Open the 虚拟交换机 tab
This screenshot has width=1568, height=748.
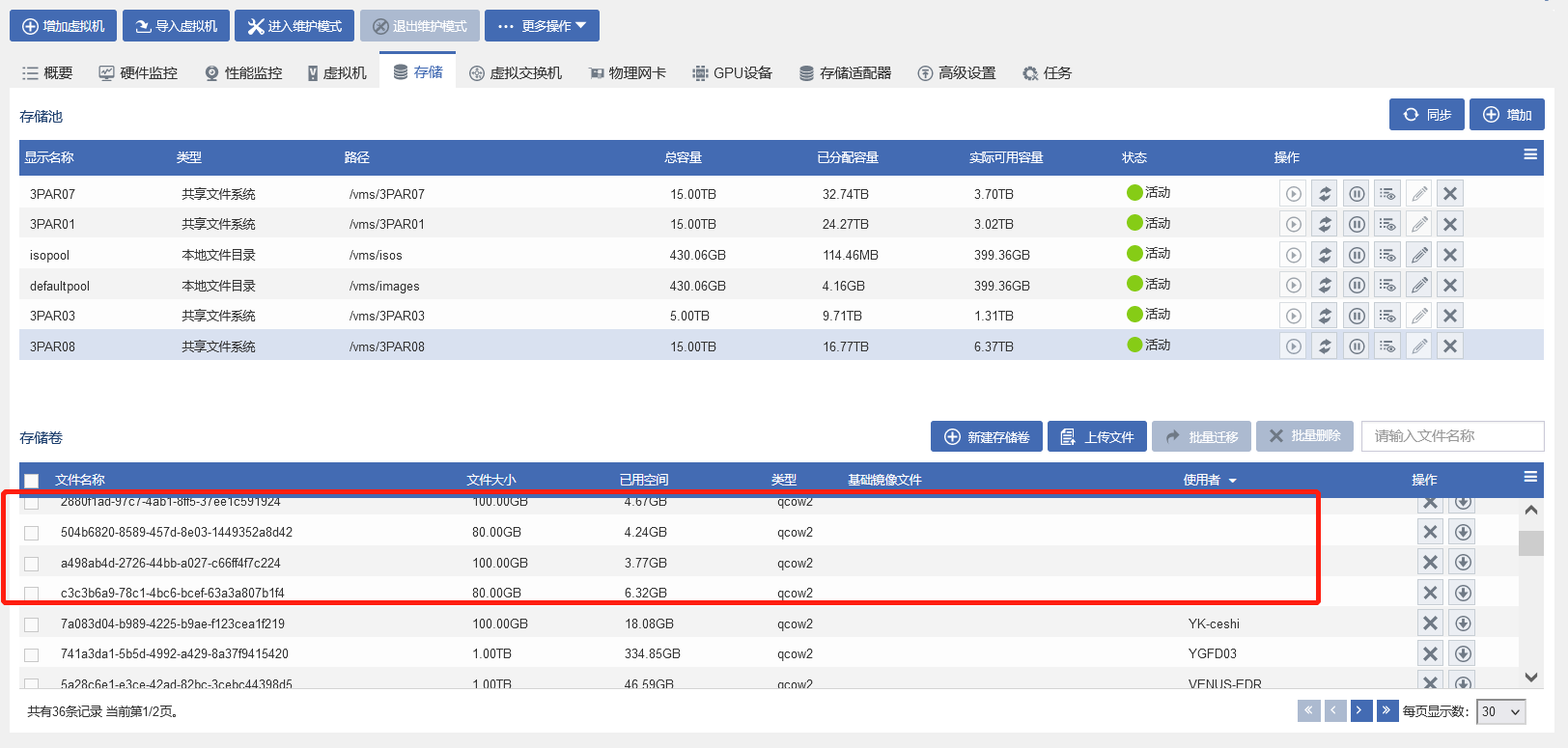pos(516,72)
